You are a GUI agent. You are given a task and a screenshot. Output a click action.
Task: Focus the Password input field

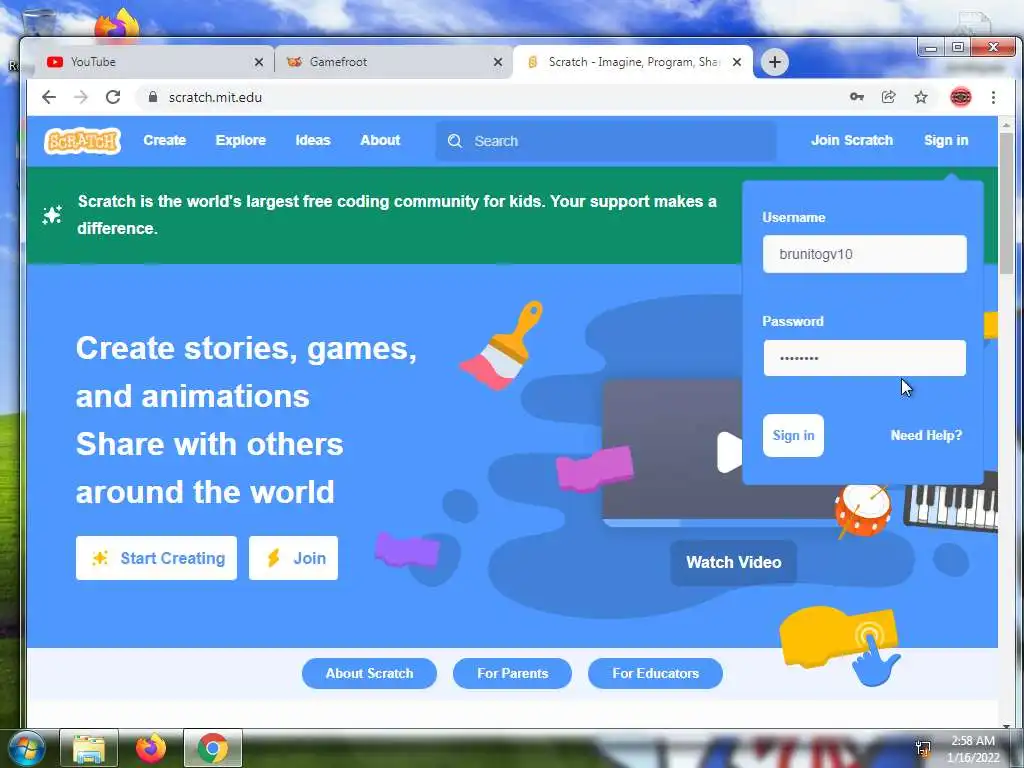pos(865,358)
